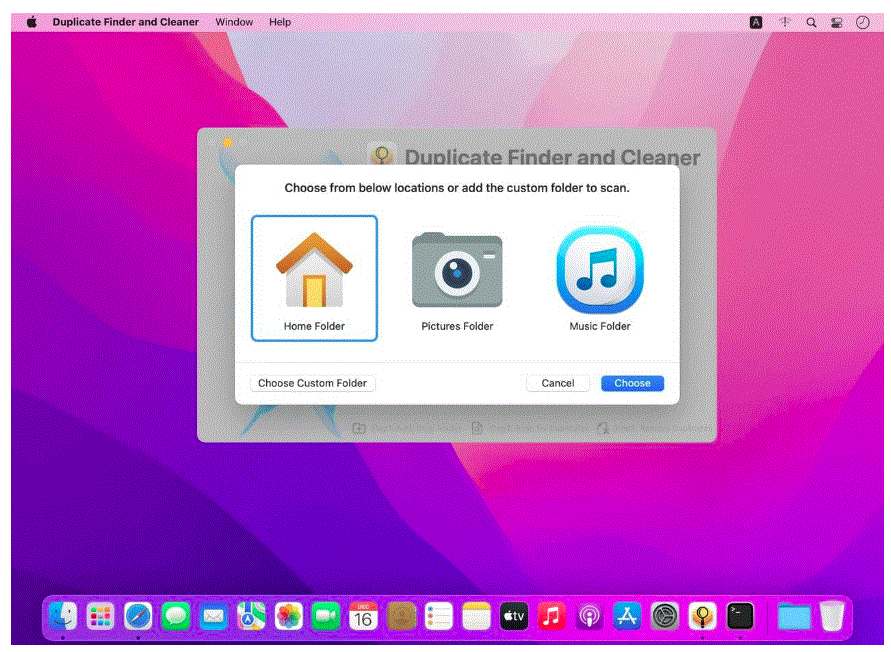Open Maps from the Dock

pos(251,616)
